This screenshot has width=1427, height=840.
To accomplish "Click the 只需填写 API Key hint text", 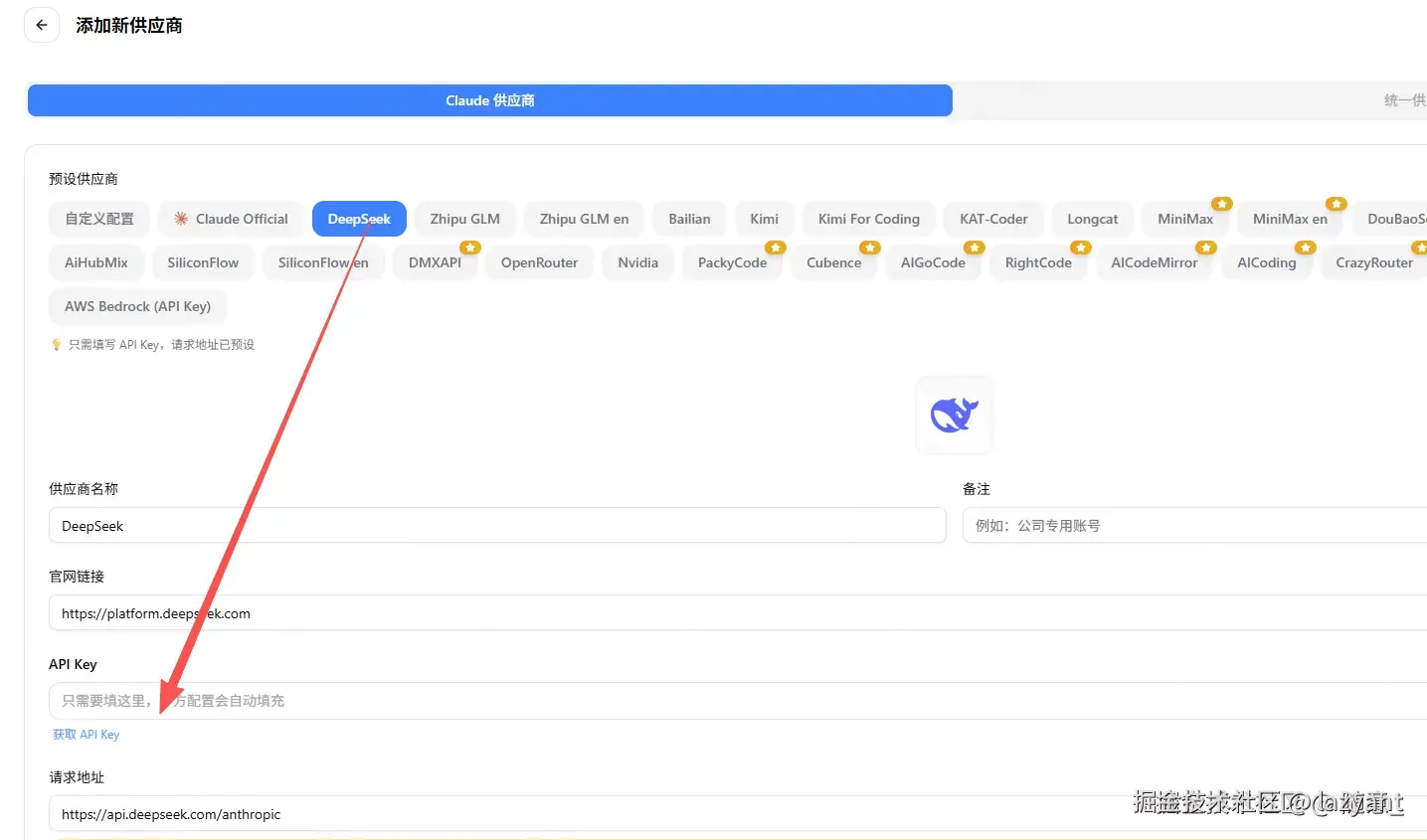I will (x=161, y=345).
